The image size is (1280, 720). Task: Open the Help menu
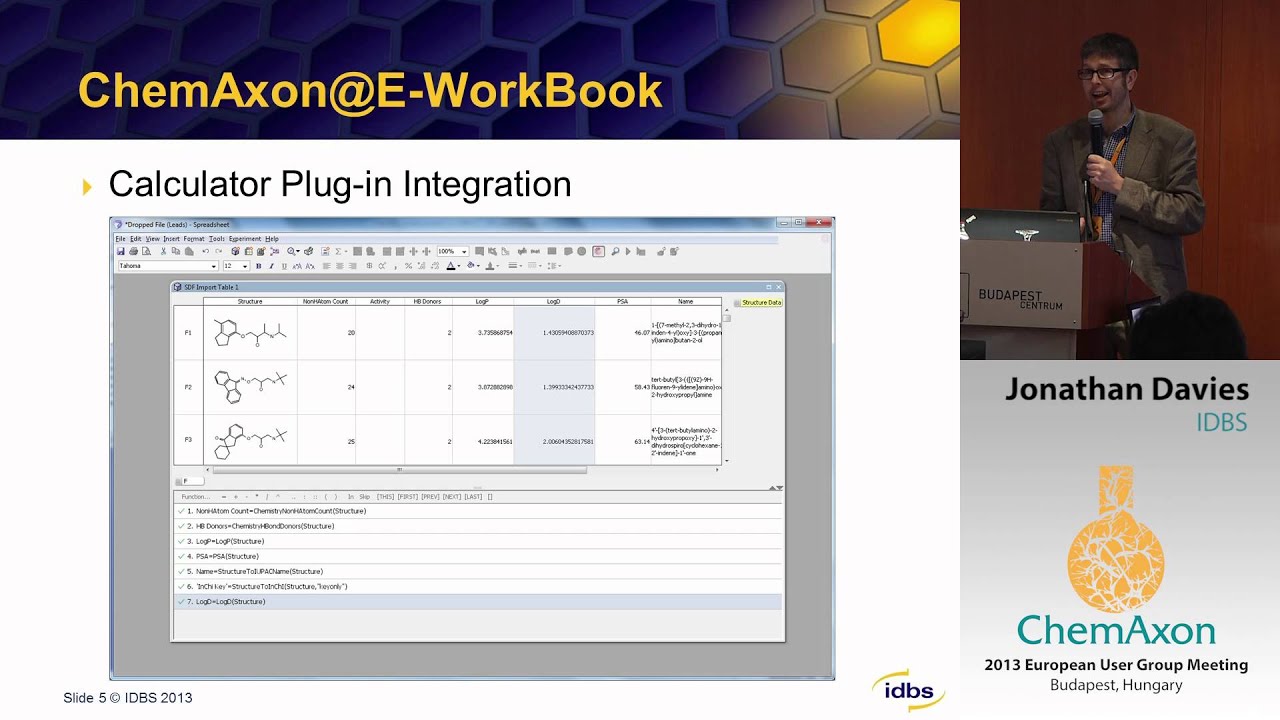pyautogui.click(x=272, y=239)
